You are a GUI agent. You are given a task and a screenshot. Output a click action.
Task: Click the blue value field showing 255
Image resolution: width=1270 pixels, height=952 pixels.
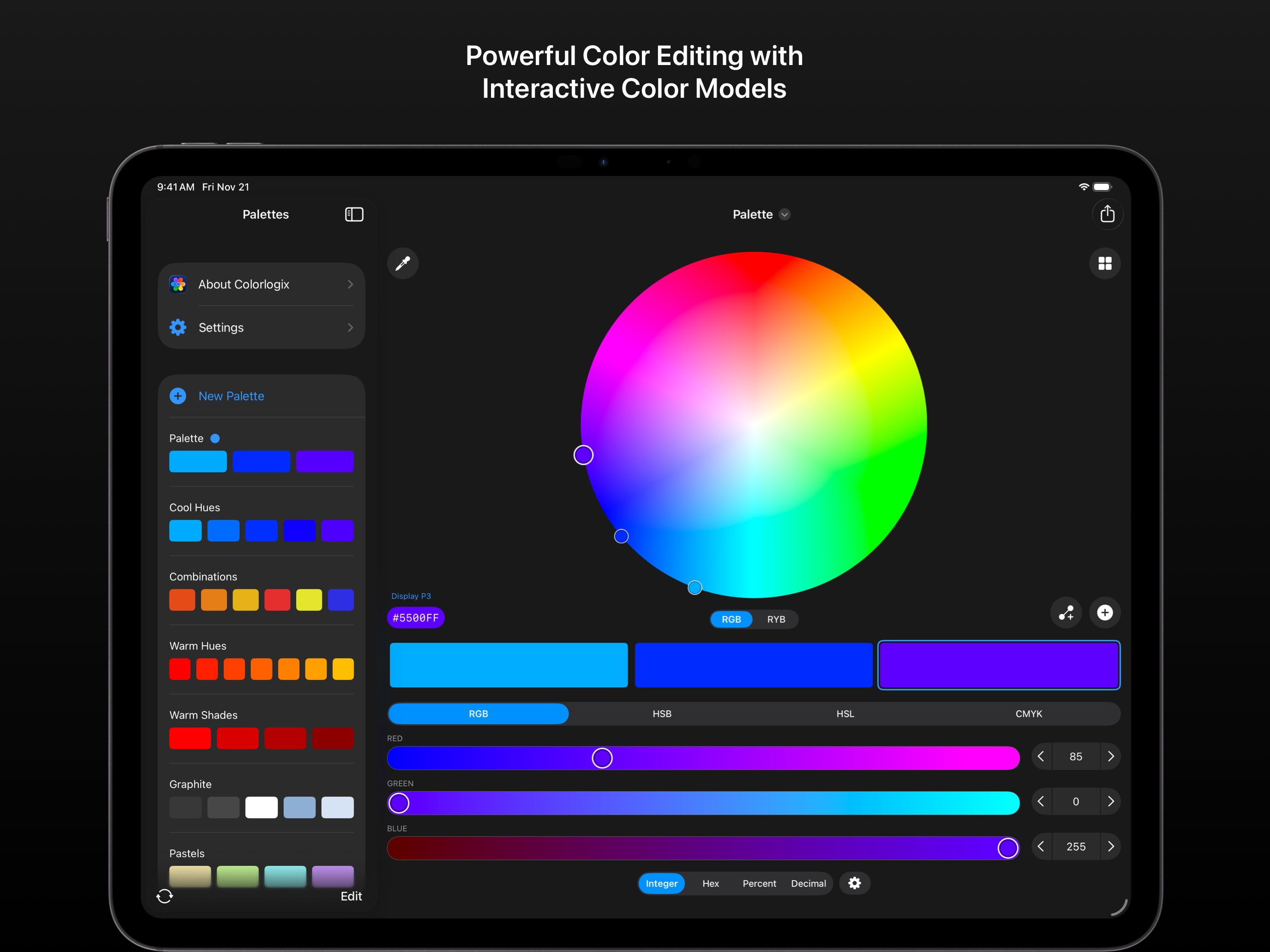1076,846
